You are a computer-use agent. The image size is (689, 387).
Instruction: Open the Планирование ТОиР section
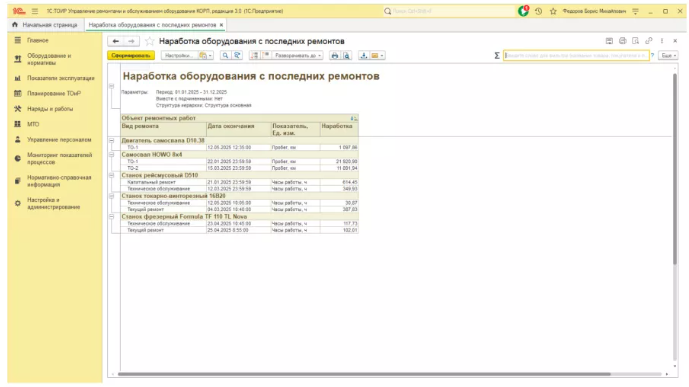pos(54,94)
